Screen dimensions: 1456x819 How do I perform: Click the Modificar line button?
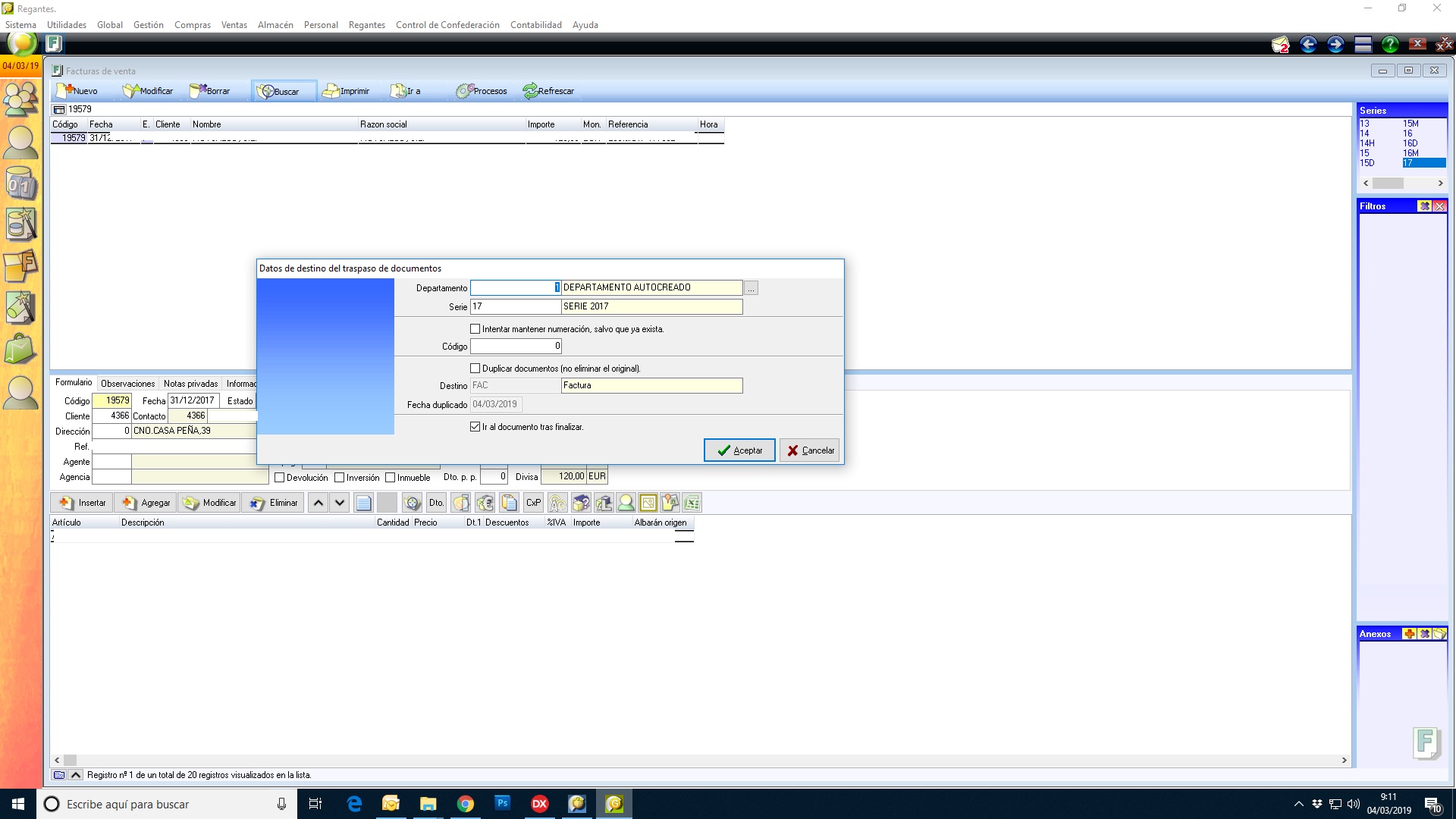(209, 503)
